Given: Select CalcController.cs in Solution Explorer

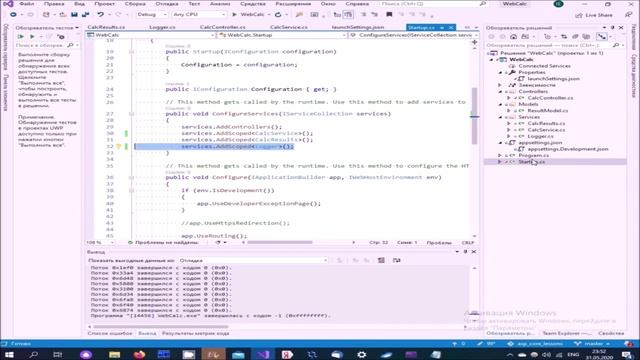Looking at the screenshot, I should [x=550, y=98].
